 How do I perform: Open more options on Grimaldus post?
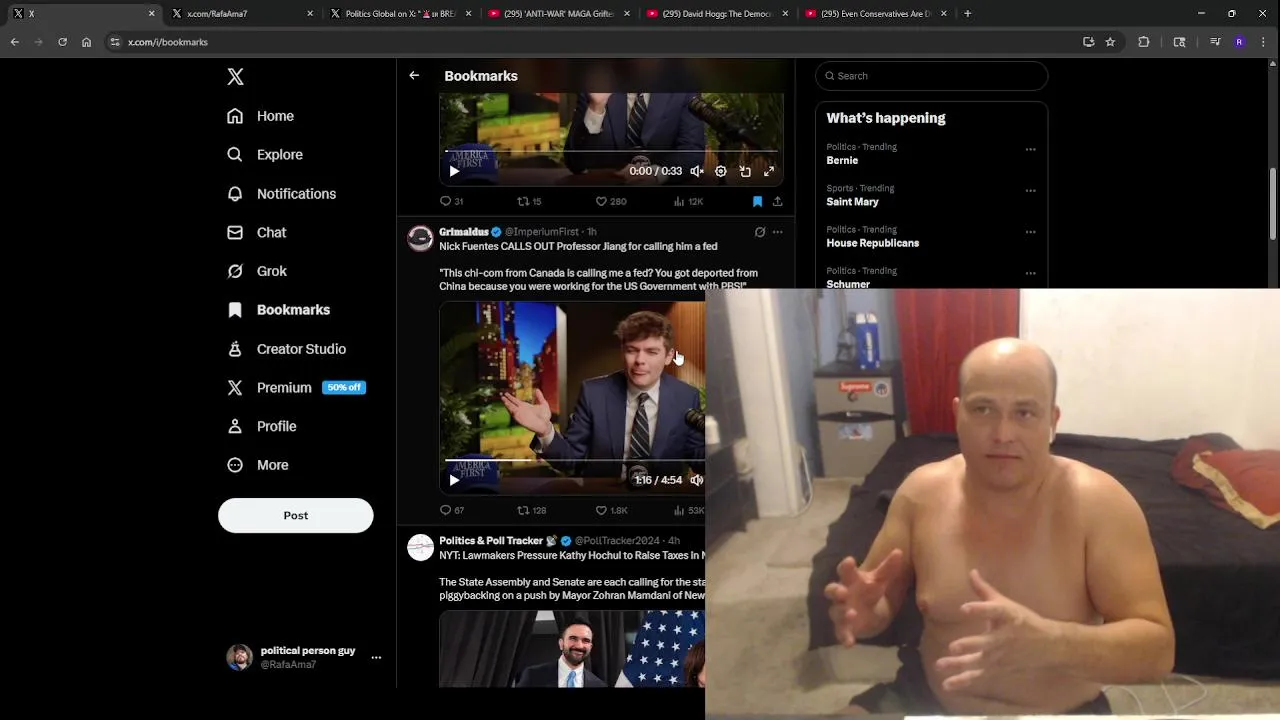coord(777,232)
